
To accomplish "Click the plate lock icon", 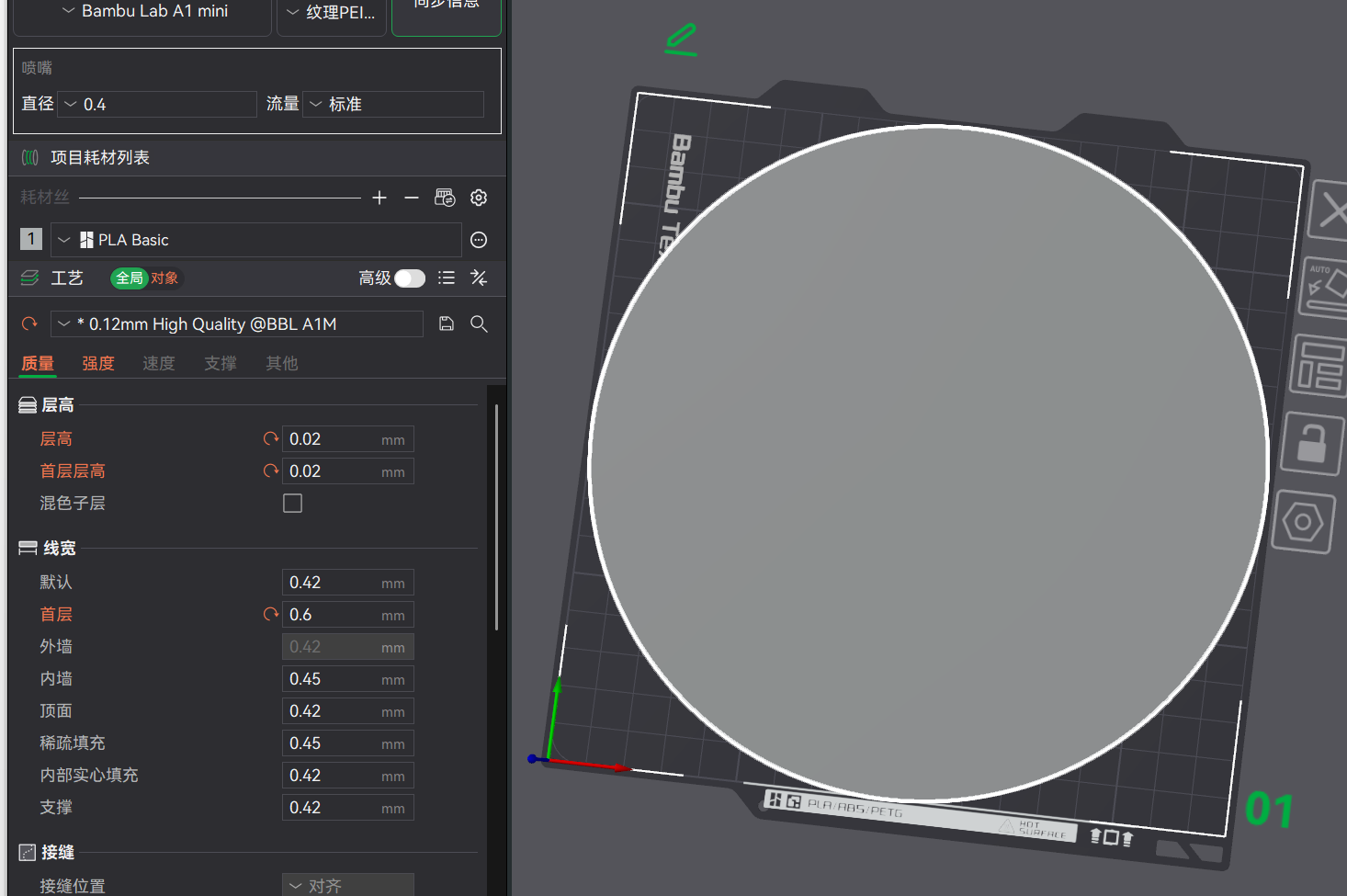I will tap(1312, 444).
